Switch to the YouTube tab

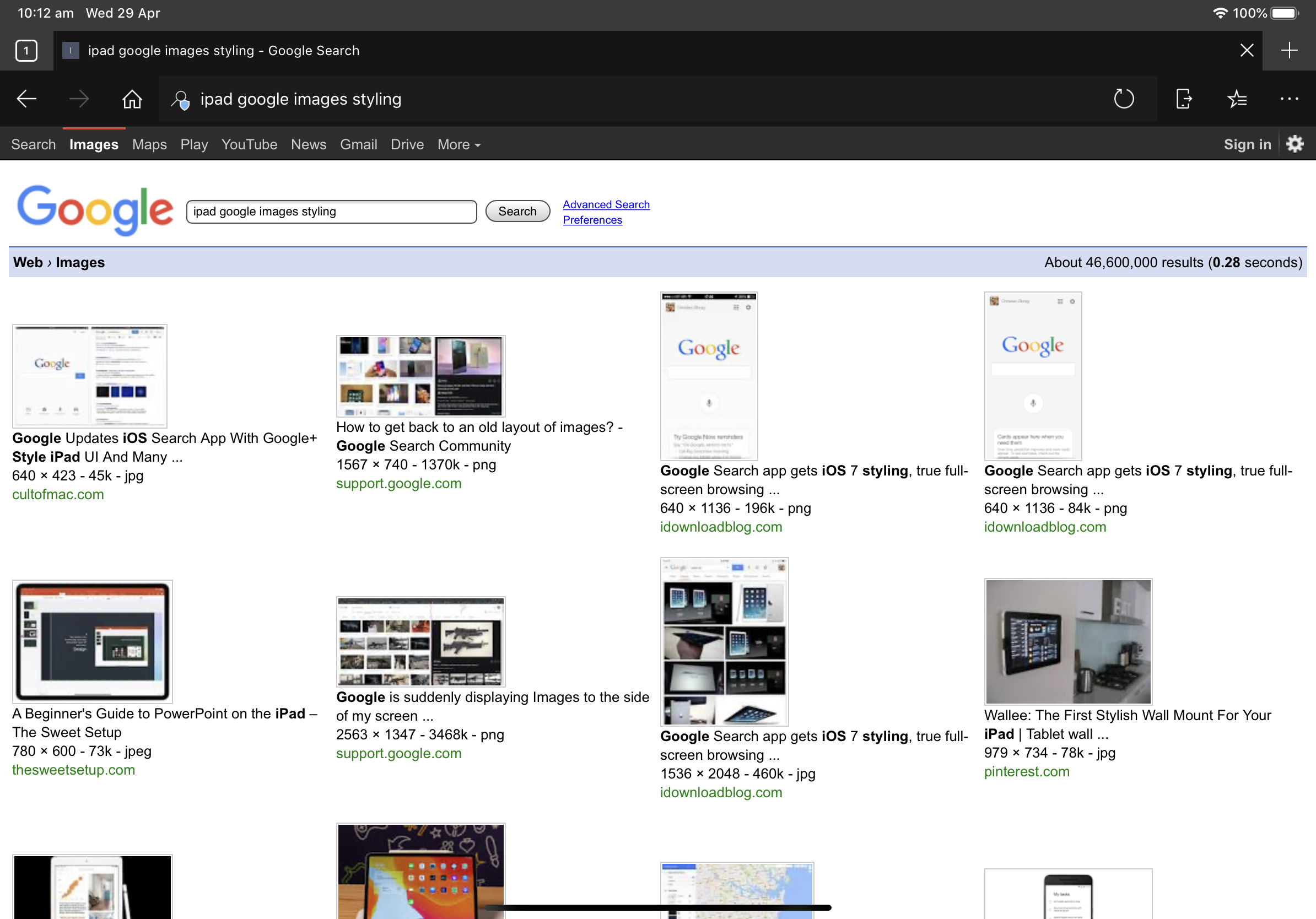[249, 144]
